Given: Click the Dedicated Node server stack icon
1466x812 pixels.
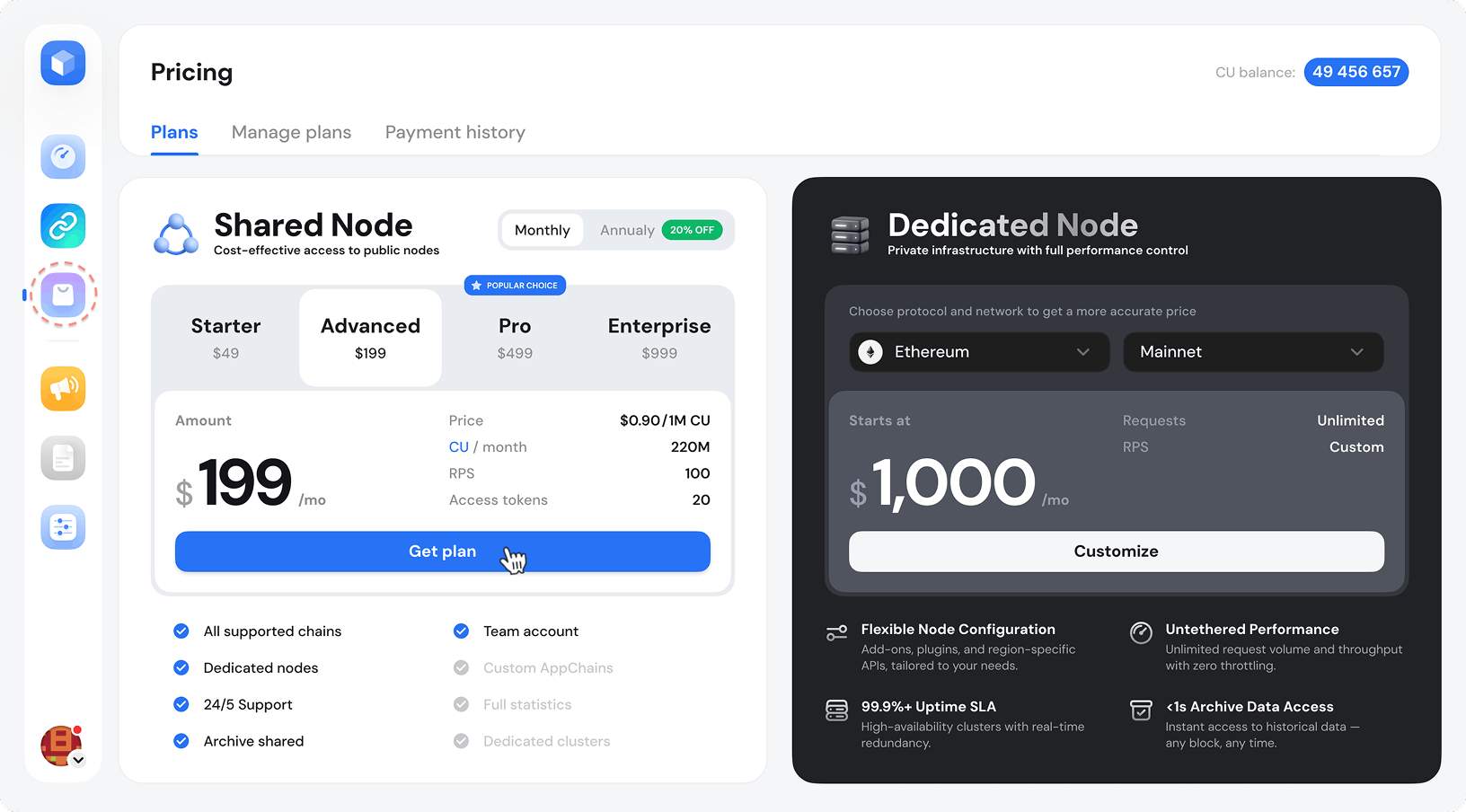Looking at the screenshot, I should (x=850, y=235).
